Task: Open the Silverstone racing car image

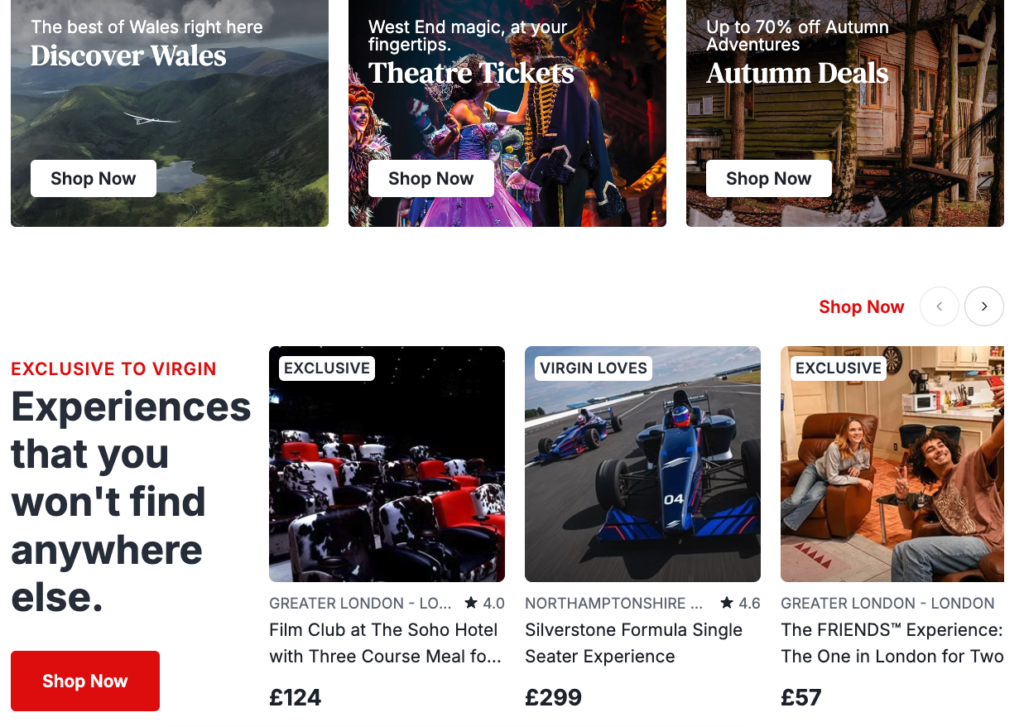Action: tap(643, 464)
